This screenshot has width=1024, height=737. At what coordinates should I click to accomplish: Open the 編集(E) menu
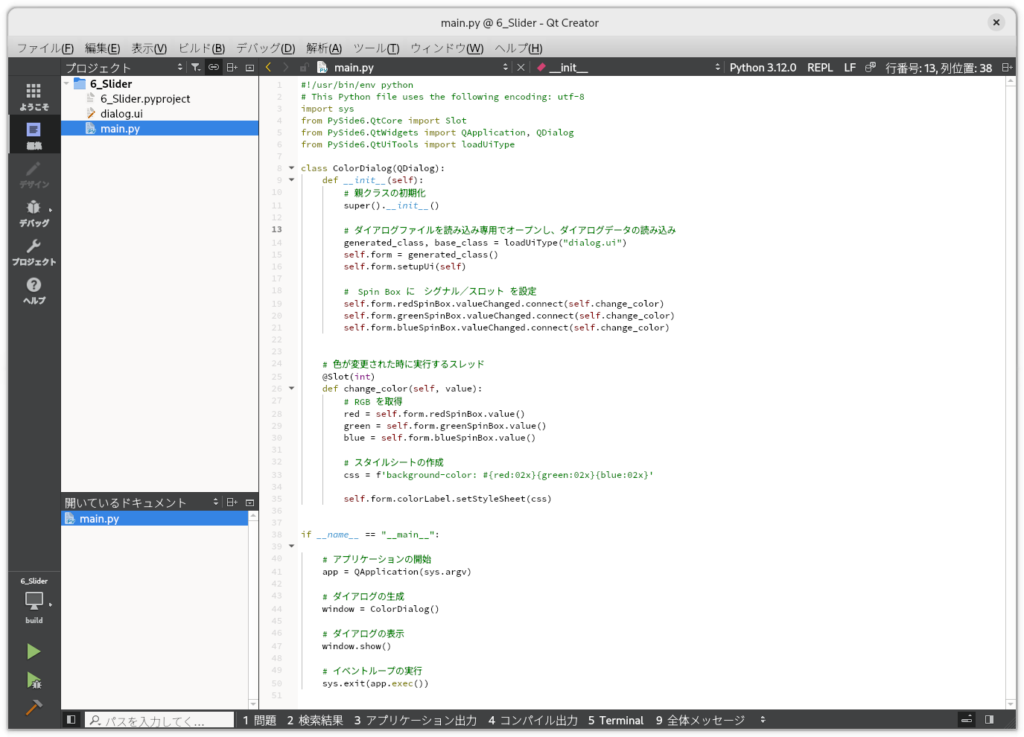point(102,48)
